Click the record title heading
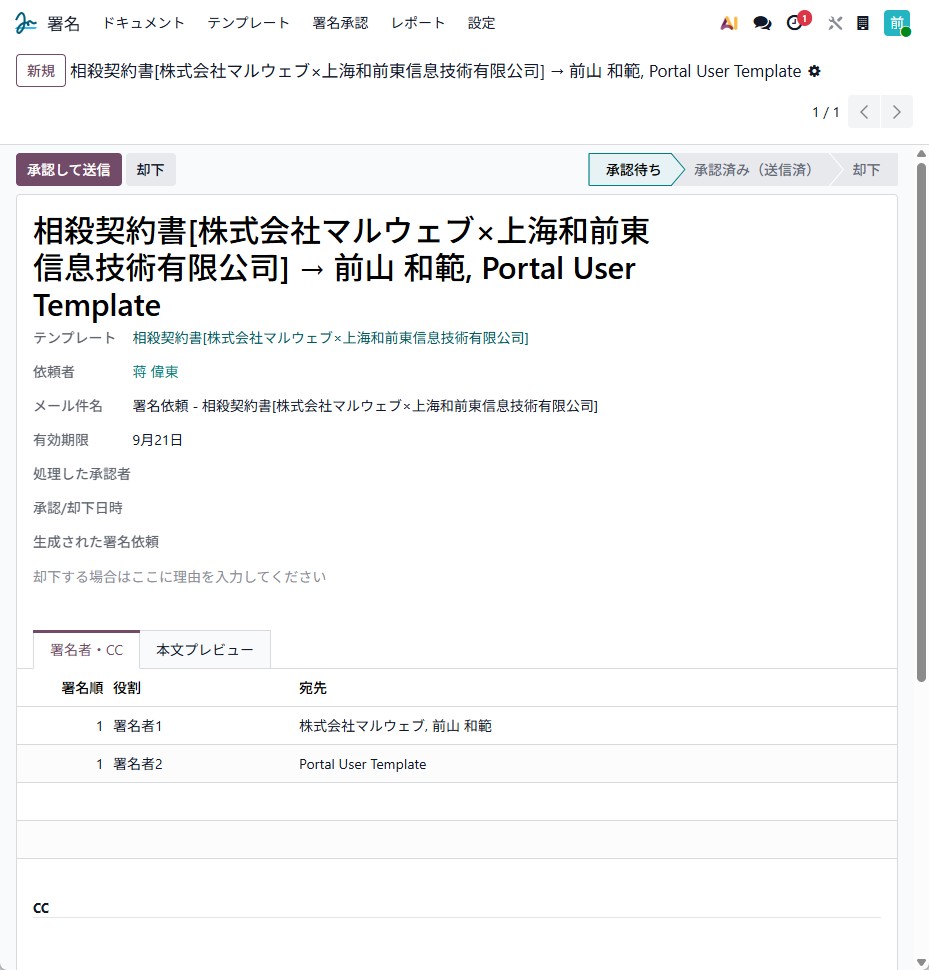Image resolution: width=929 pixels, height=970 pixels. tap(341, 268)
